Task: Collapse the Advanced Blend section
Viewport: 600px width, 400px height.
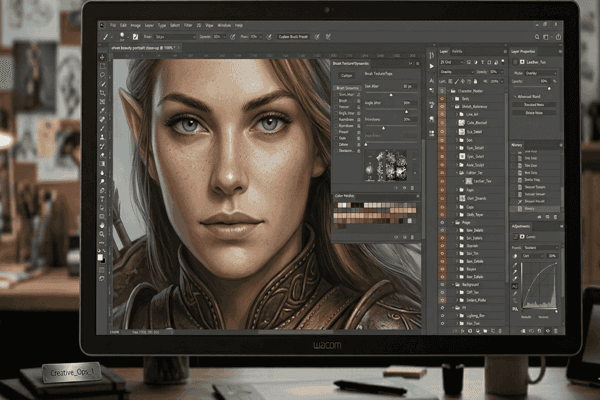Action: pyautogui.click(x=515, y=96)
